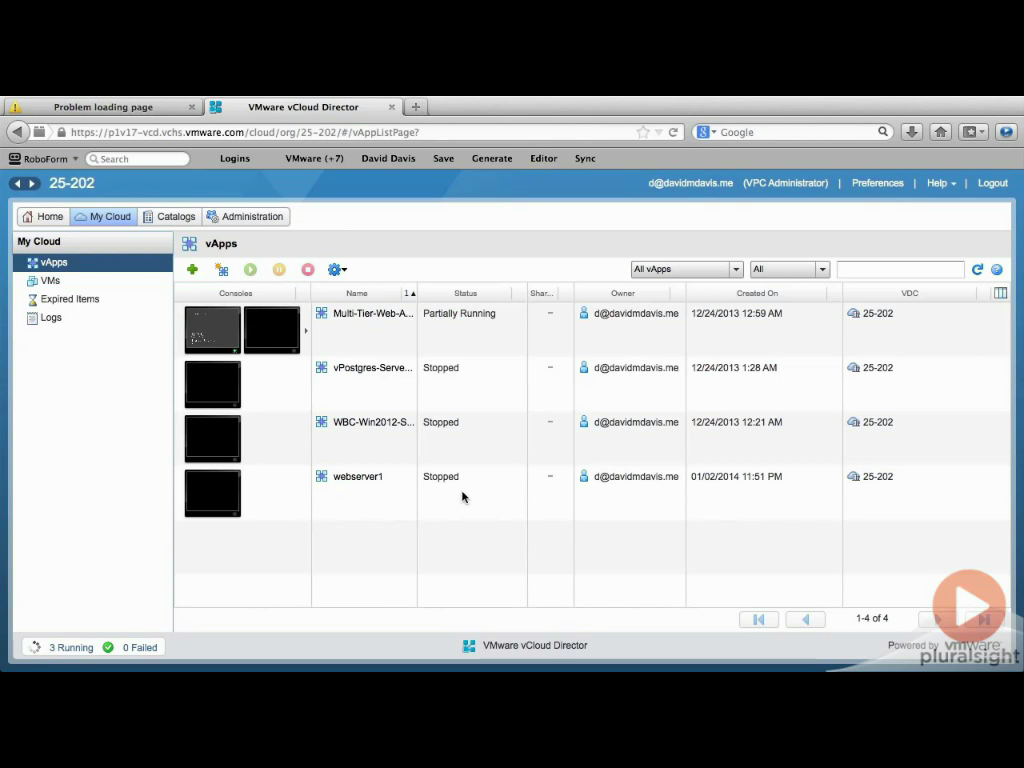Select the webserver1 vApp name

click(358, 477)
